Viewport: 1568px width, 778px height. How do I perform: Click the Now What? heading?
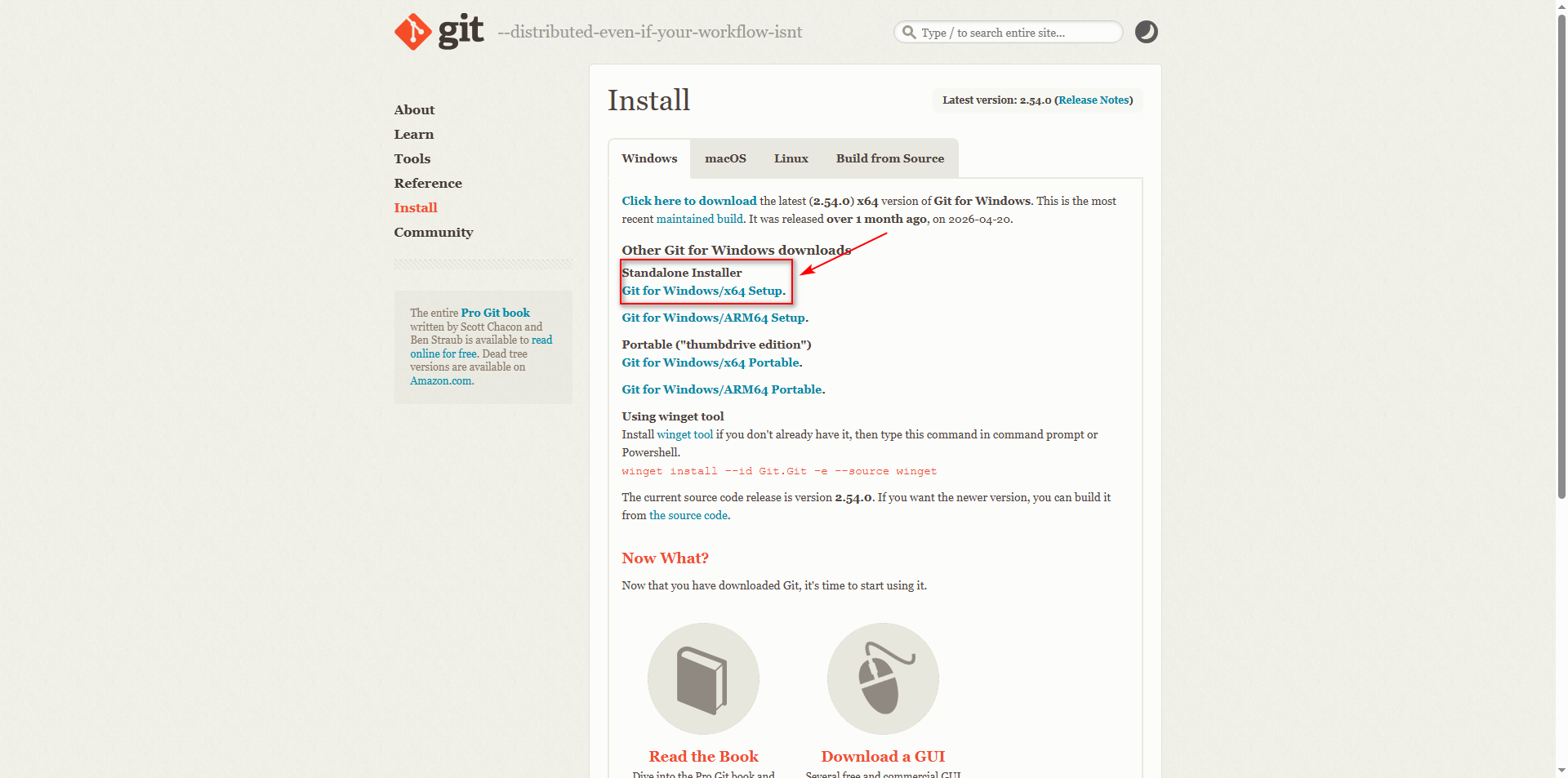665,558
